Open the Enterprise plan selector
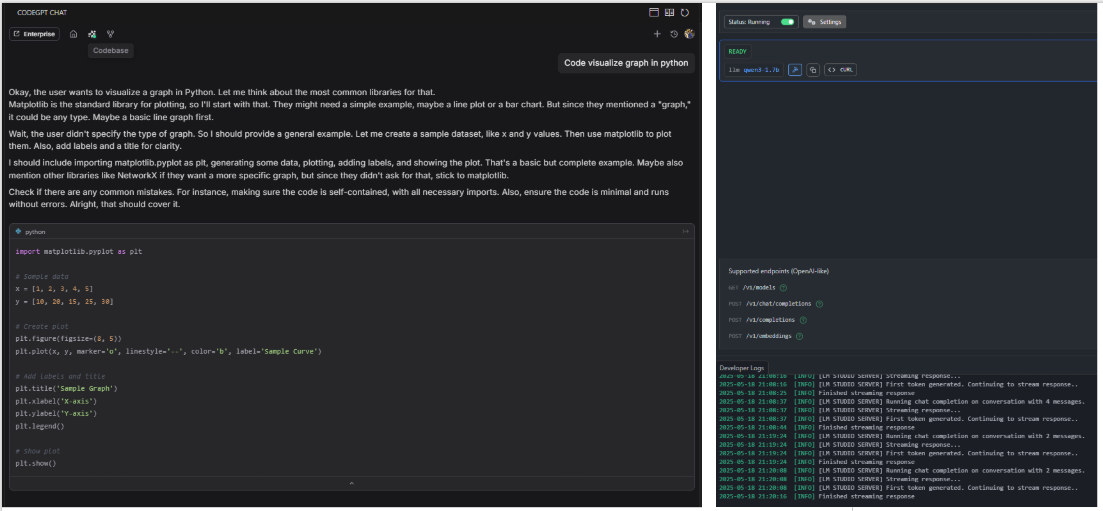 [35, 34]
